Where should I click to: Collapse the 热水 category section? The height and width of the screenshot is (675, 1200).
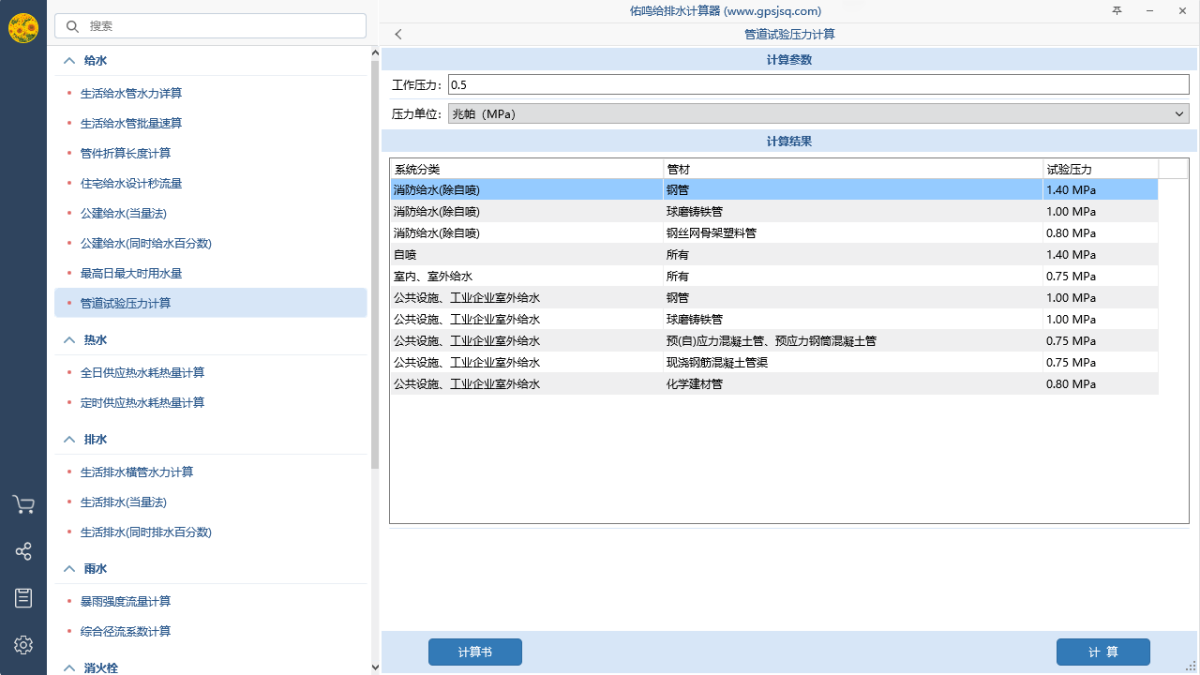click(x=69, y=340)
